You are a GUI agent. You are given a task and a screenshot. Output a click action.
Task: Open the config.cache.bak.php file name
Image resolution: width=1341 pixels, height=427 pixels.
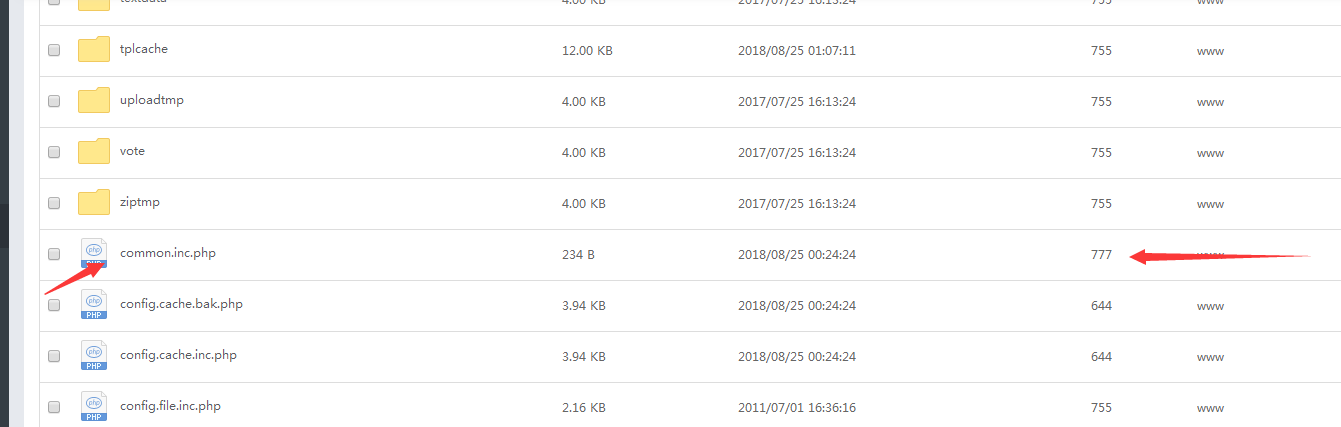tap(181, 304)
